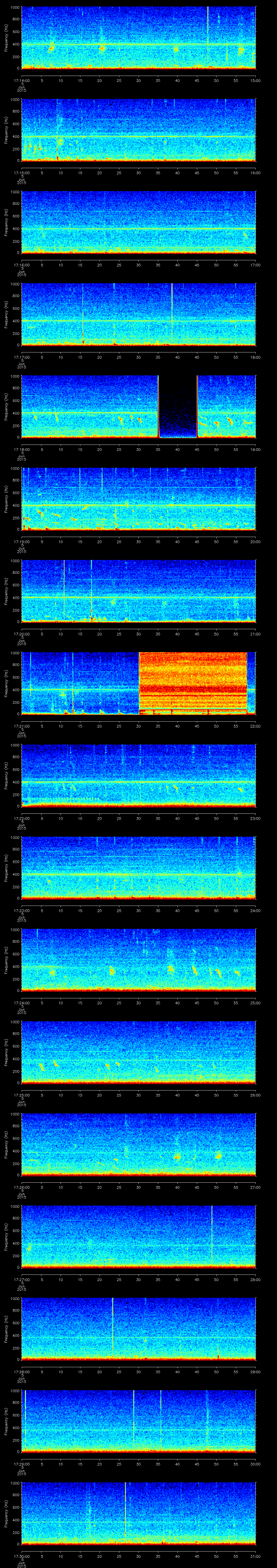Click the 17:30:00 start time label
The height and width of the screenshot is (1568, 277).
(x=22, y=1556)
